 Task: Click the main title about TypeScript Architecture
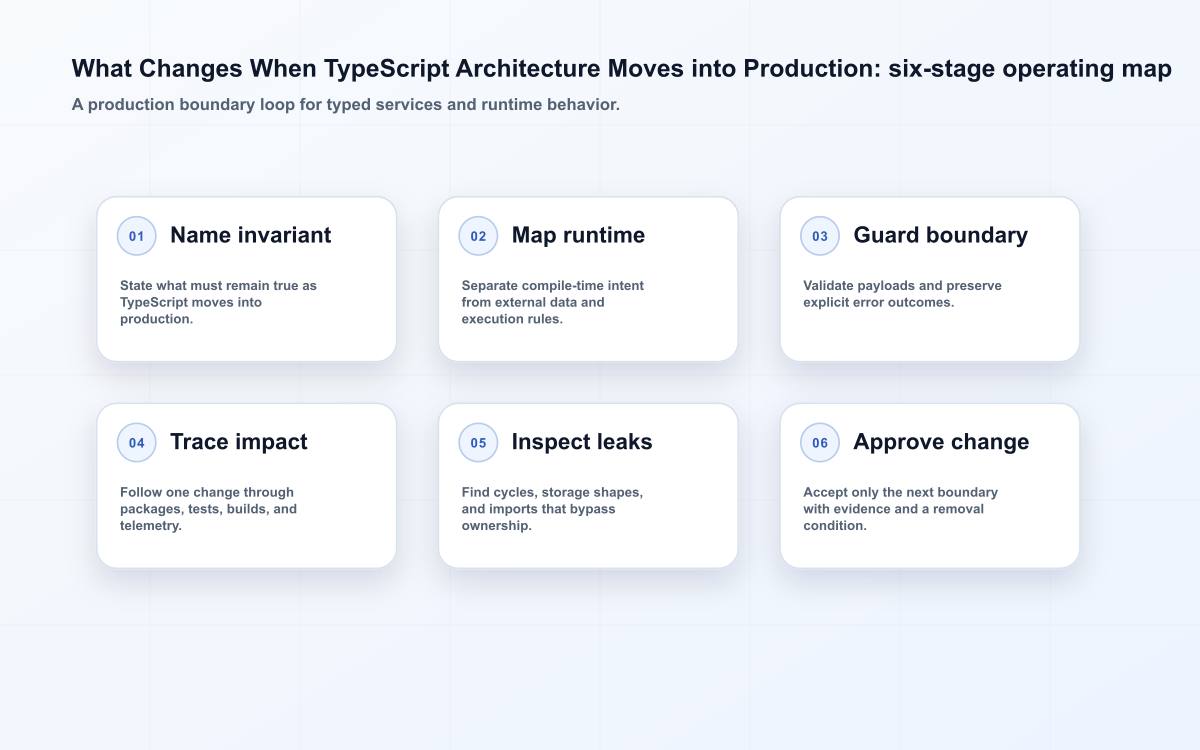[x=621, y=69]
